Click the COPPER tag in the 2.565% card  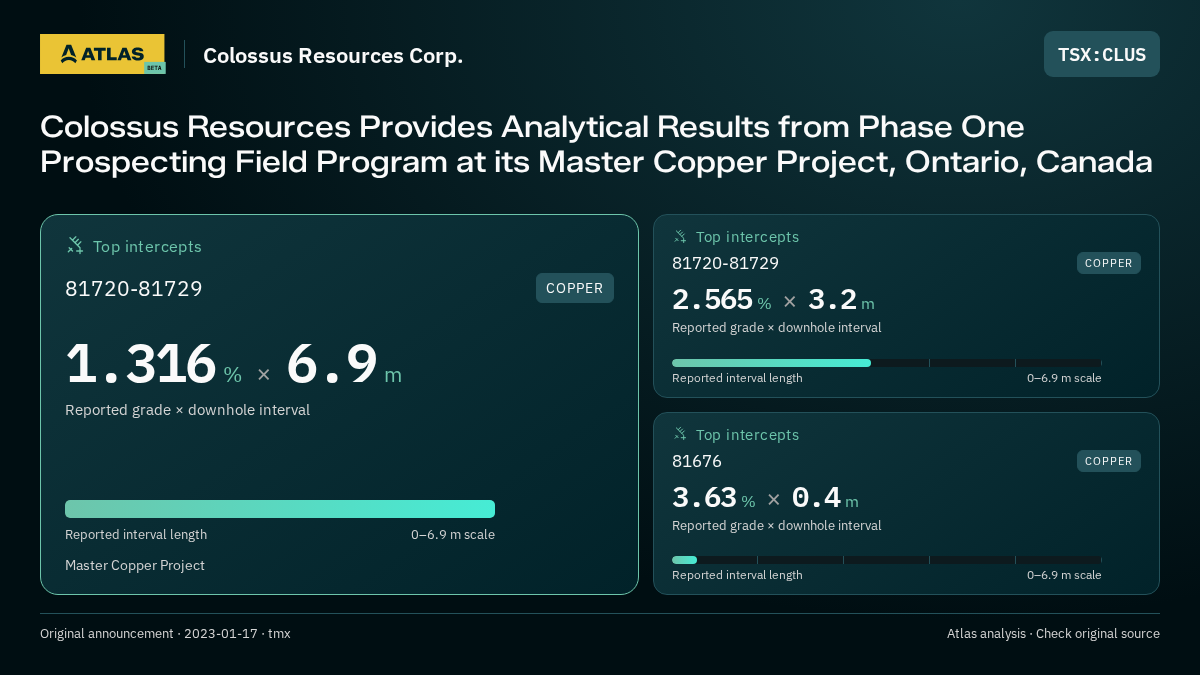click(x=1109, y=263)
